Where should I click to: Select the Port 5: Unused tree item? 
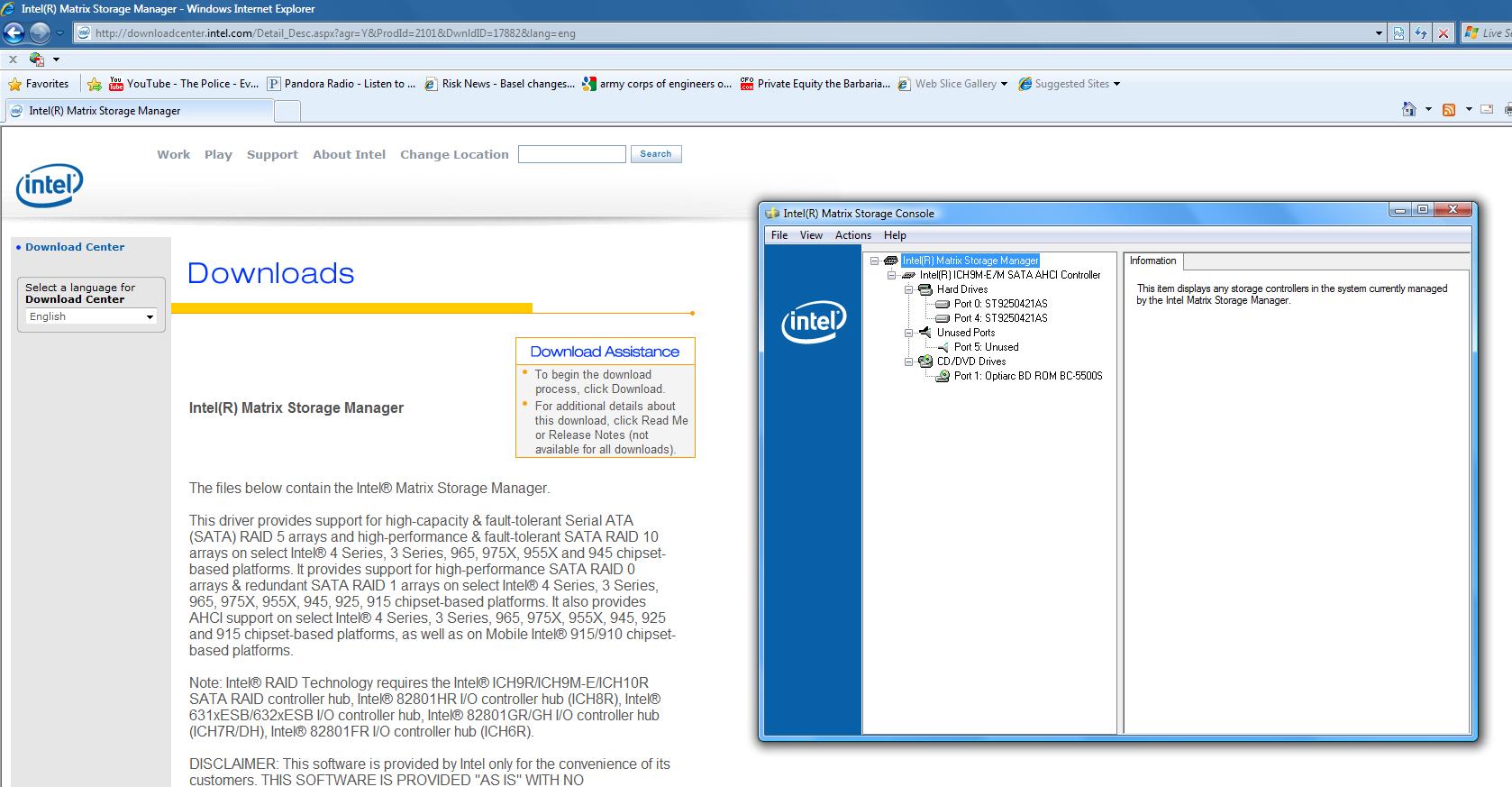coord(986,347)
